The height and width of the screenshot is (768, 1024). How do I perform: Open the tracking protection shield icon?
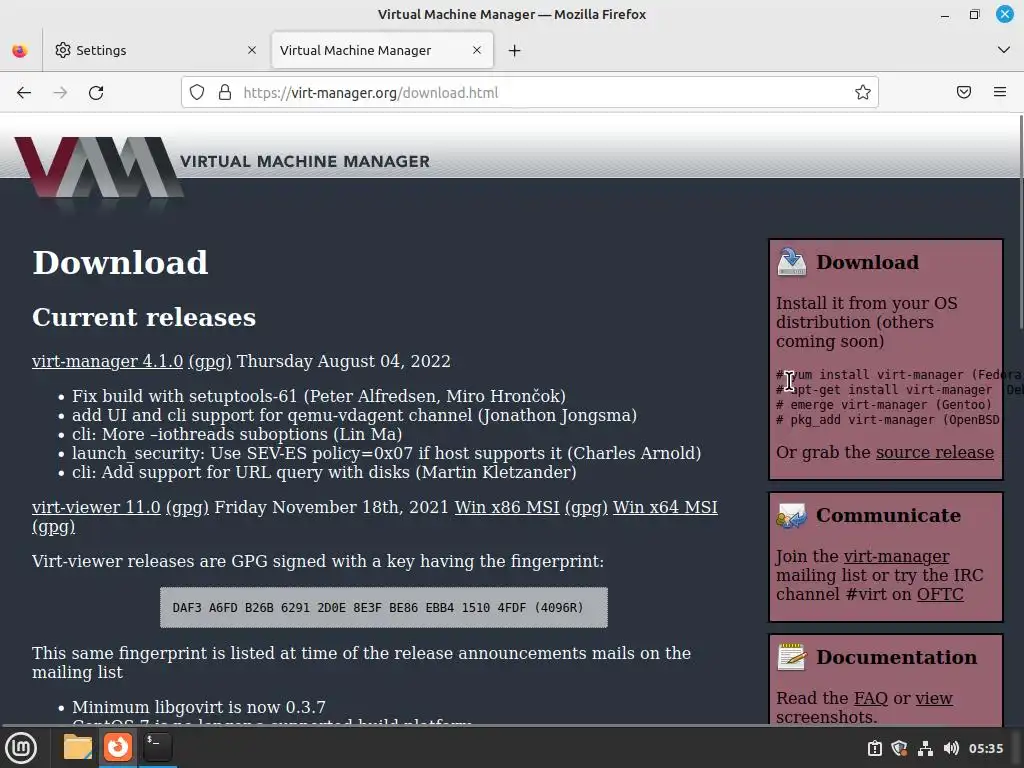pos(197,93)
